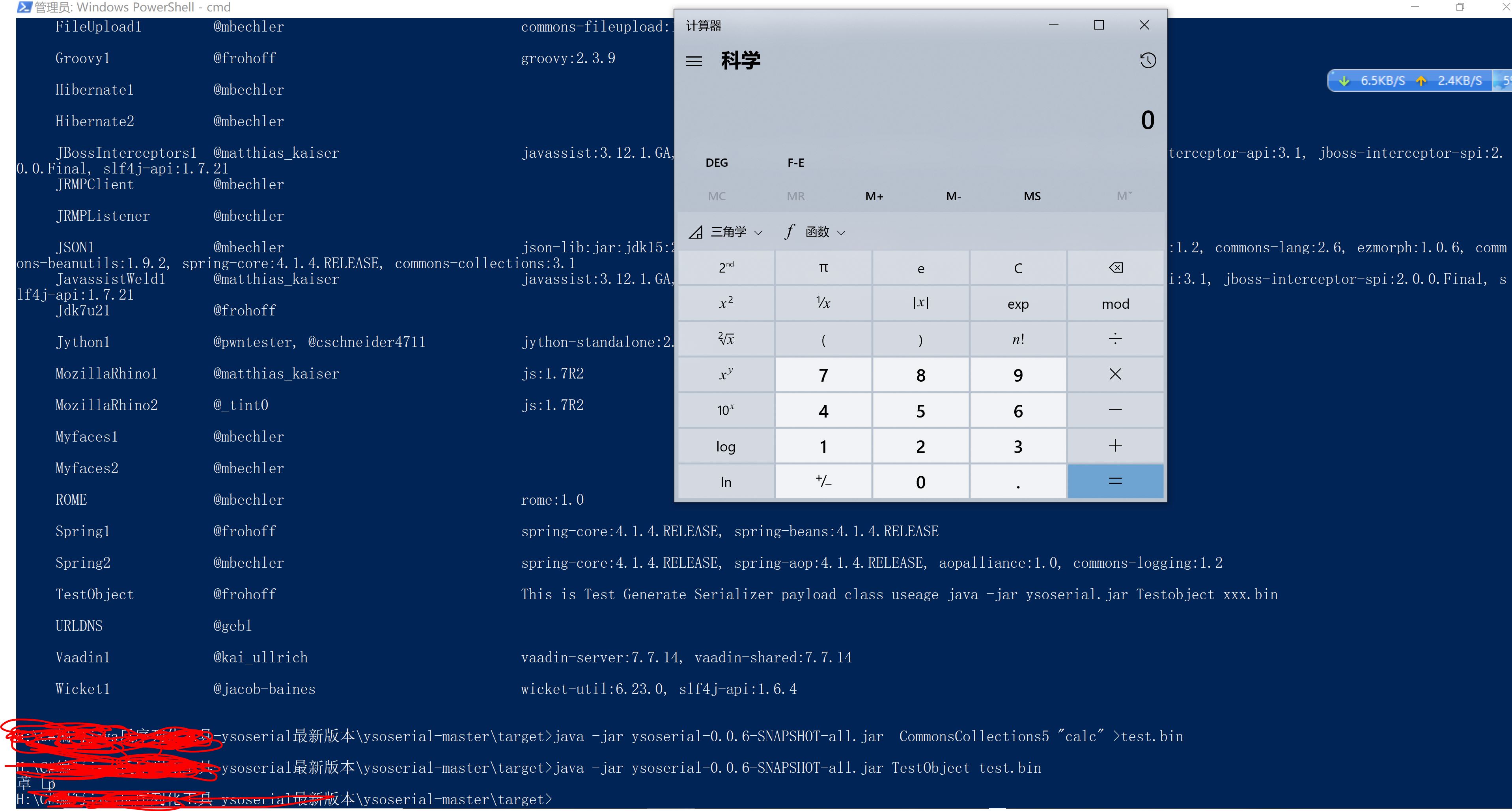This screenshot has height=811, width=1512.
Task: Click the Euler constant e key
Action: tap(920, 268)
